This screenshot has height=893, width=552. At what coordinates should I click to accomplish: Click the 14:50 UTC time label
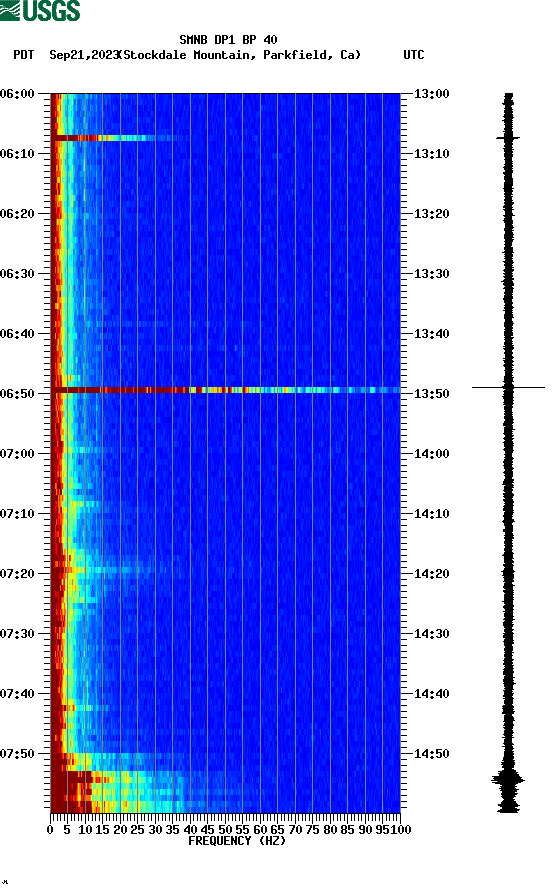point(431,753)
